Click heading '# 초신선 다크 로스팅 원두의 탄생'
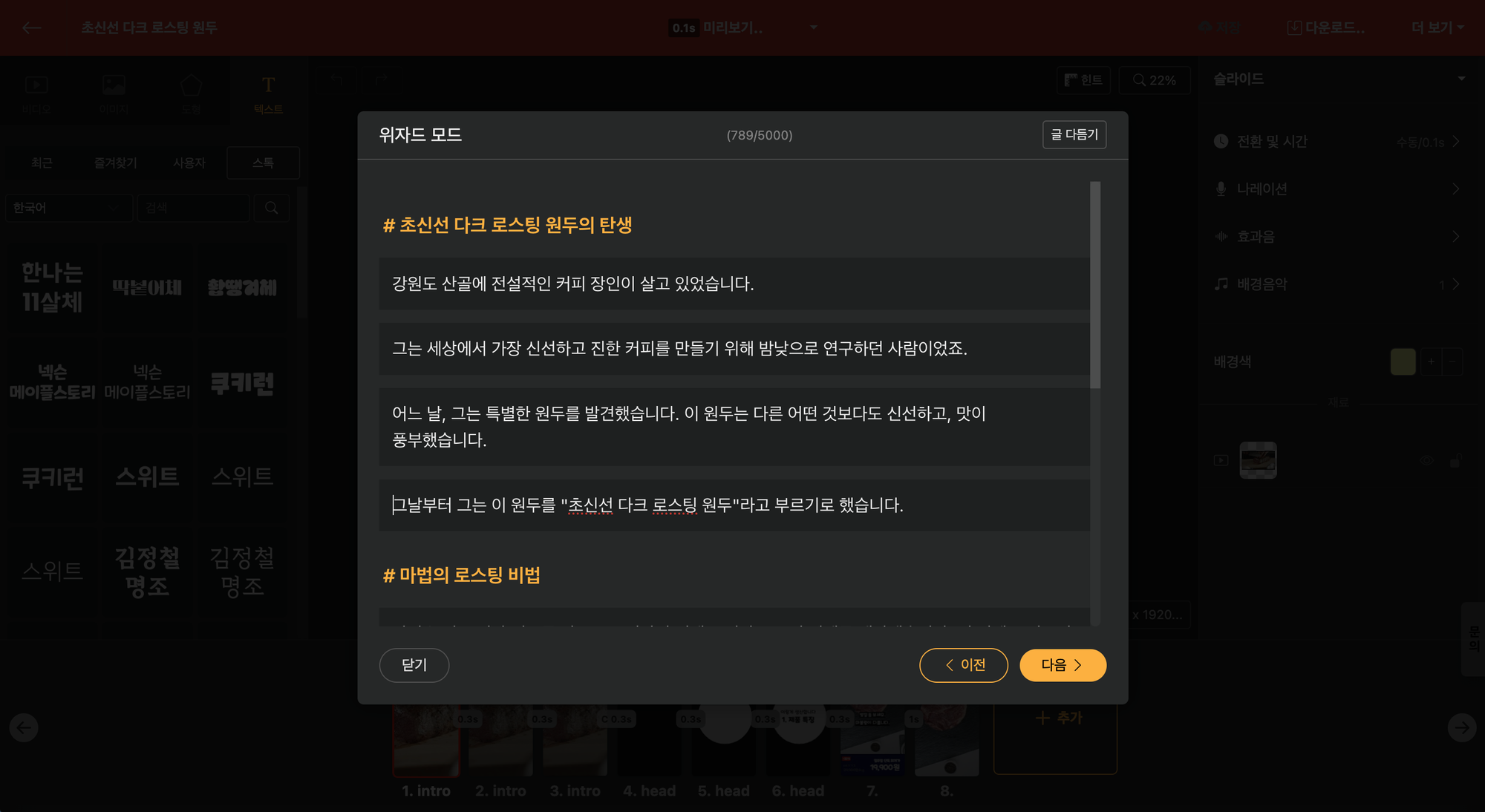The image size is (1485, 812). click(x=507, y=225)
